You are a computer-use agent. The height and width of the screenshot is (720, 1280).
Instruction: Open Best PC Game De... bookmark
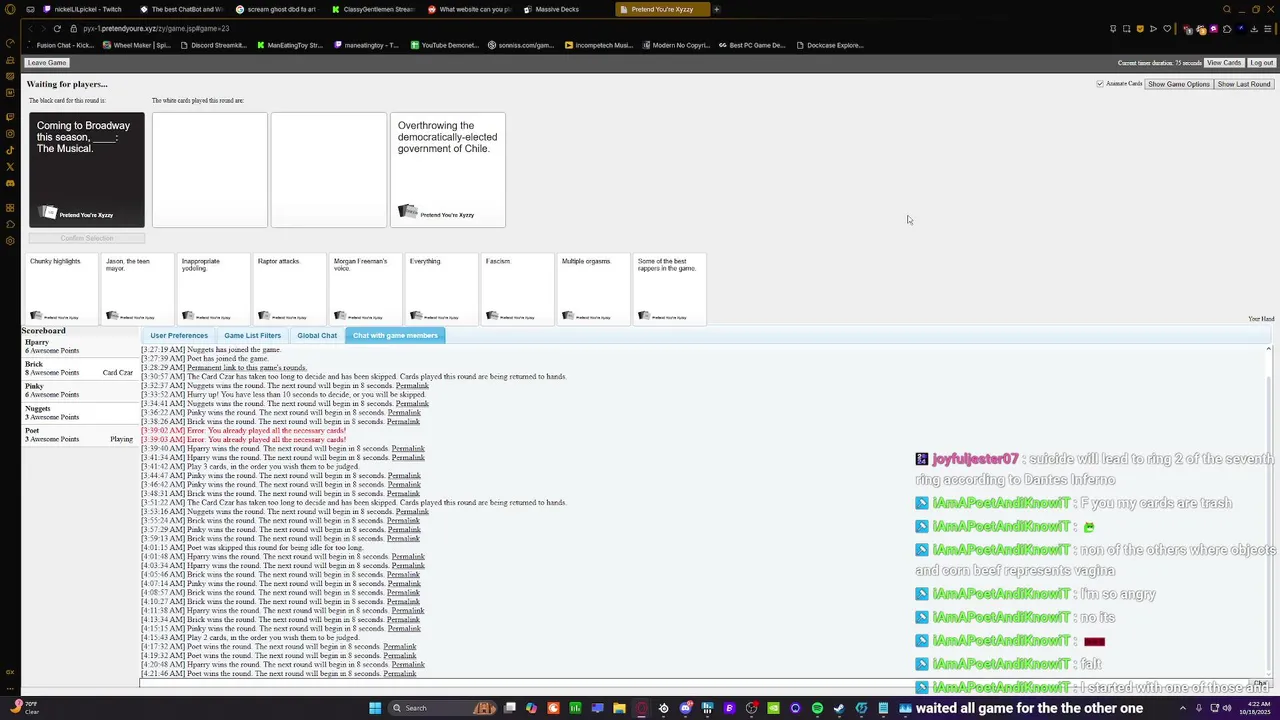click(x=753, y=45)
